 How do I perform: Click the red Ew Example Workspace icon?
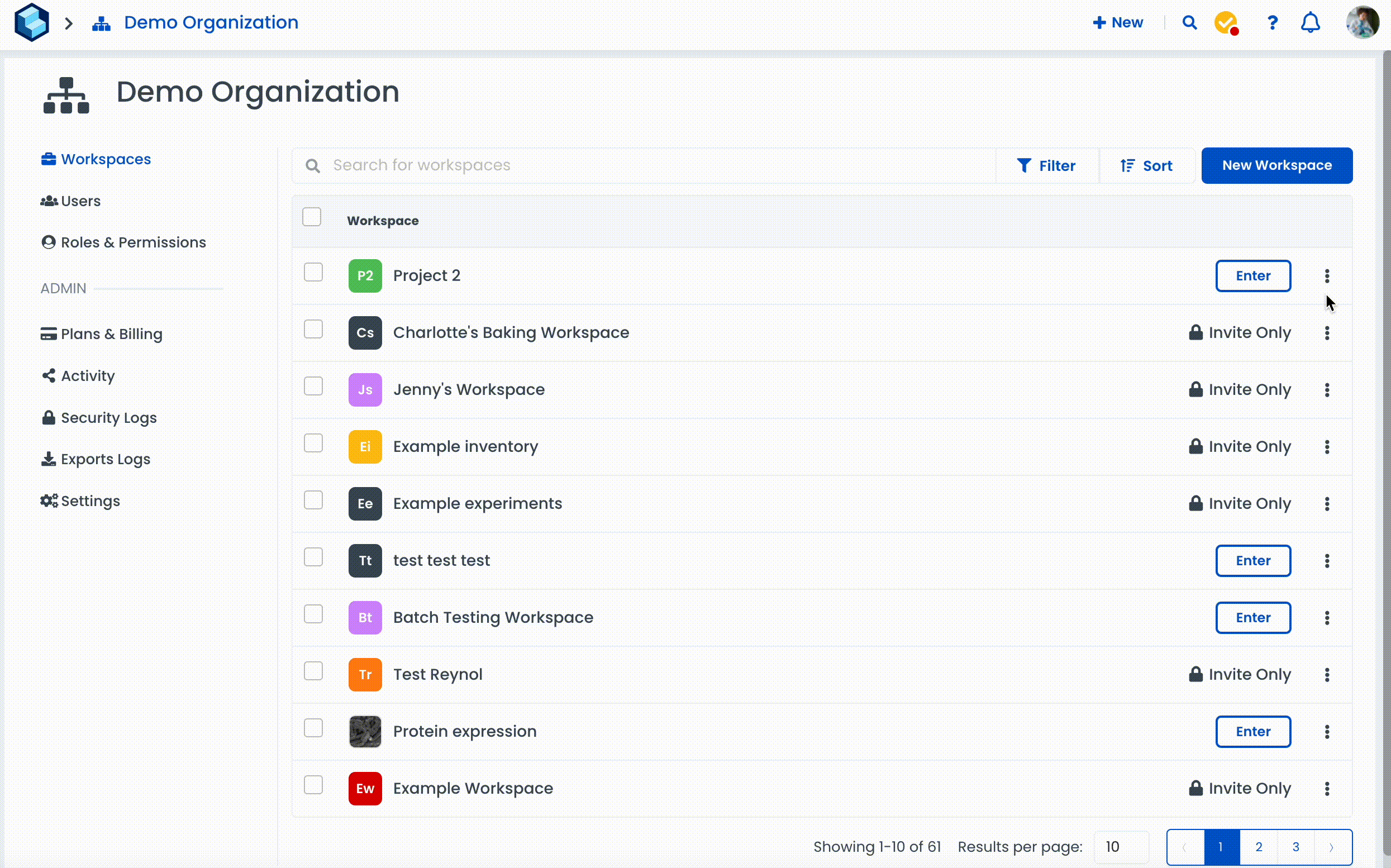click(x=365, y=788)
